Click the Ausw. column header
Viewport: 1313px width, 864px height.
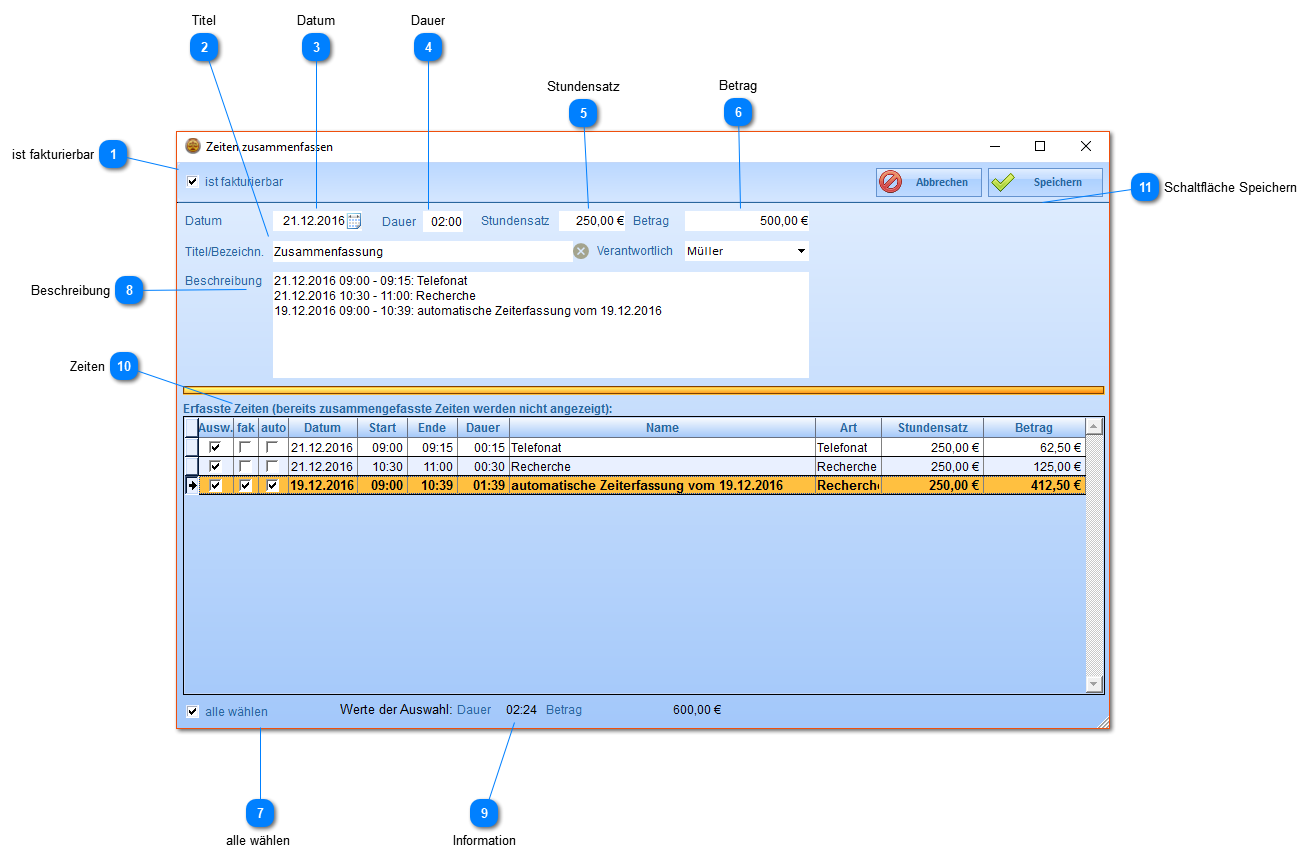215,428
